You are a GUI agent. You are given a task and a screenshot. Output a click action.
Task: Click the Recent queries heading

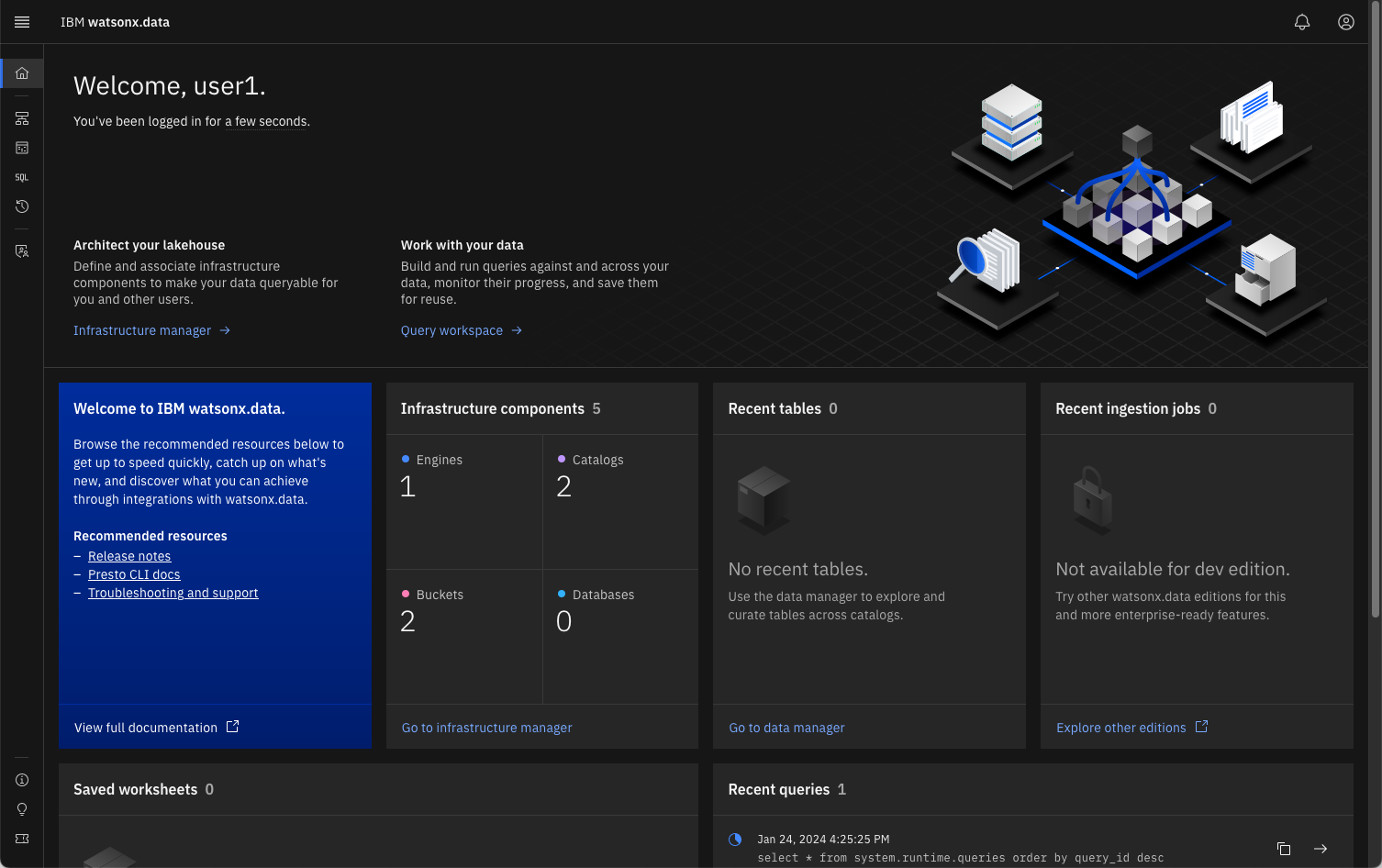pos(778,789)
